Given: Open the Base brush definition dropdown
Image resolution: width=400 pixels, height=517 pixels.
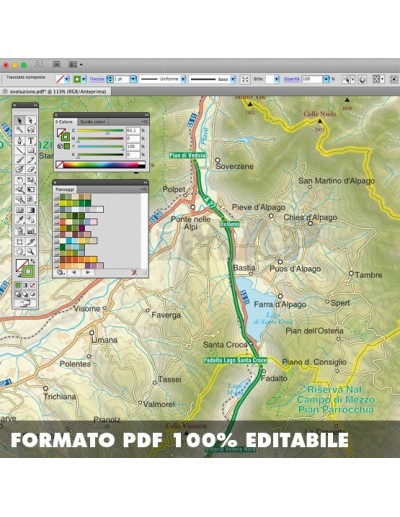Looking at the screenshot, I should point(233,79).
